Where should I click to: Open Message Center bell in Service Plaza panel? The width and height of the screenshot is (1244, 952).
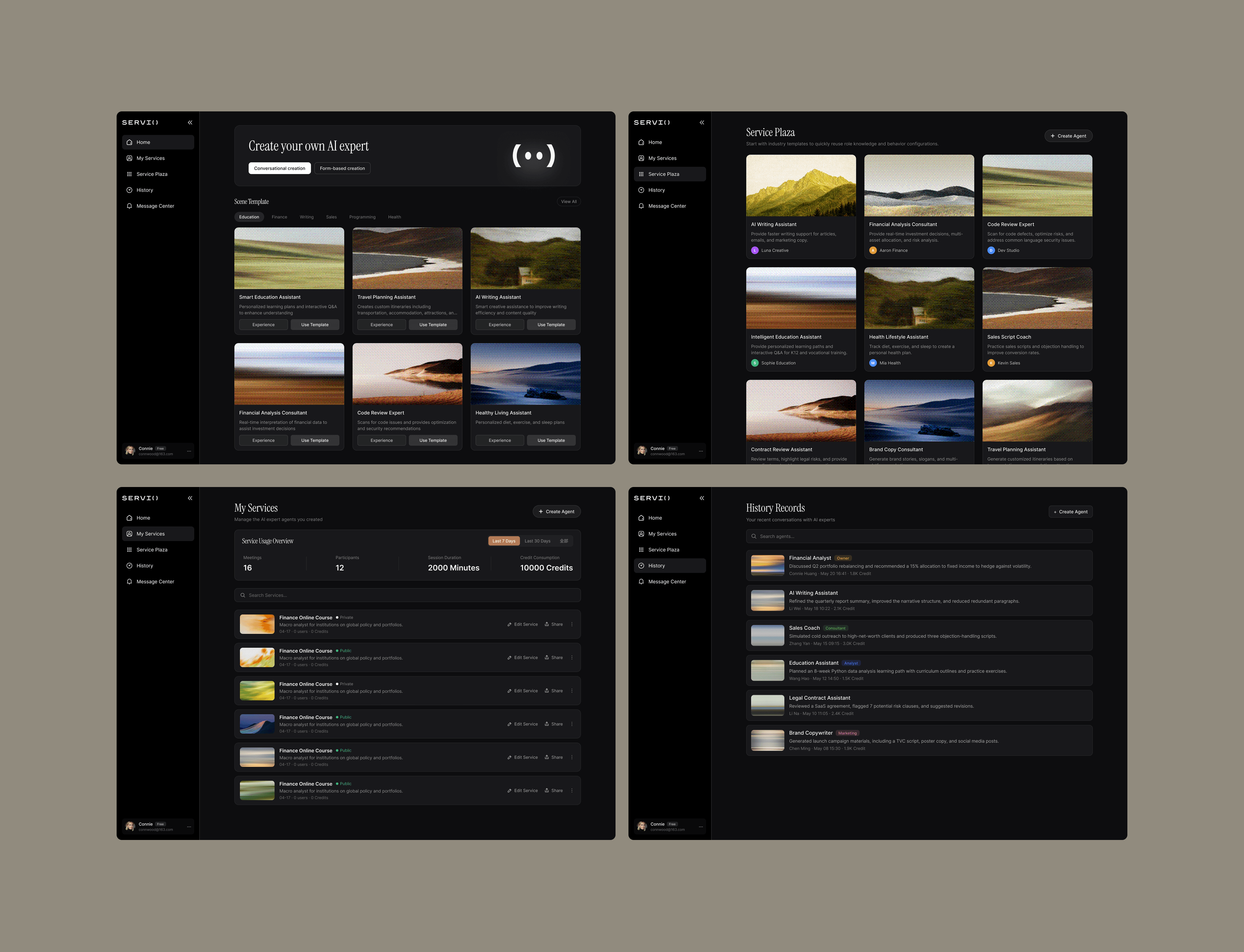pos(641,206)
